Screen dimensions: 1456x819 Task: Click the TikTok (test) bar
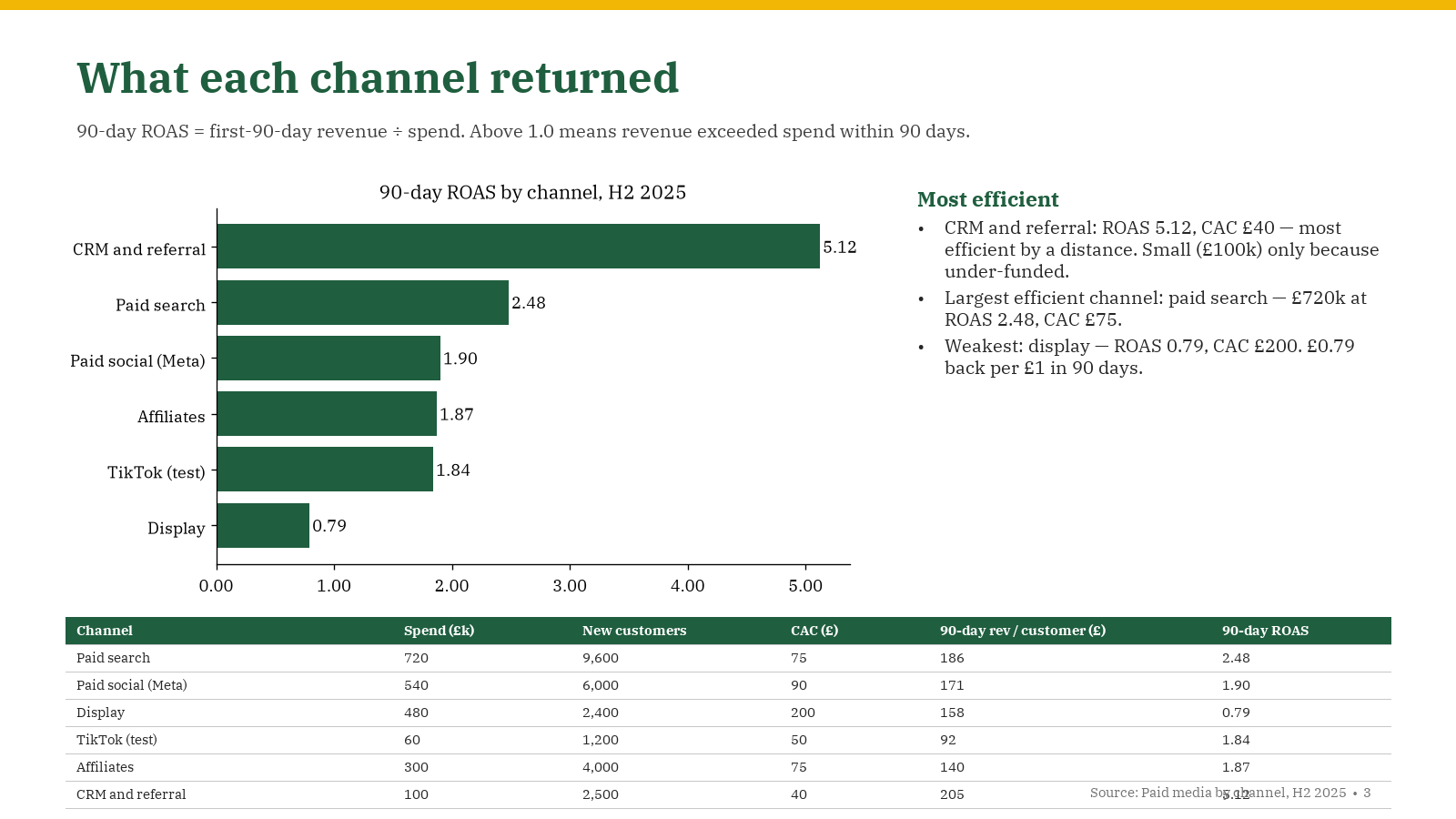(325, 469)
